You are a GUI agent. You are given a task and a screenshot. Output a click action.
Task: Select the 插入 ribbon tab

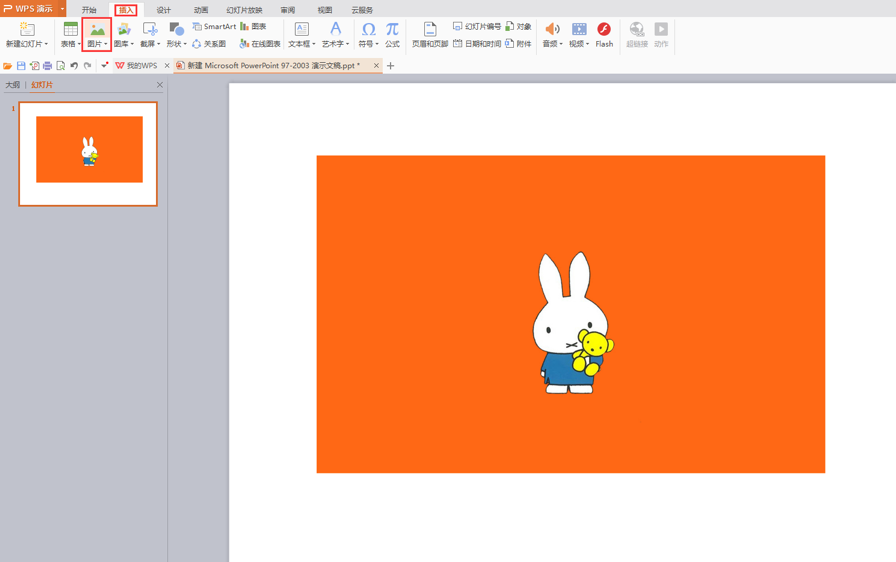126,10
